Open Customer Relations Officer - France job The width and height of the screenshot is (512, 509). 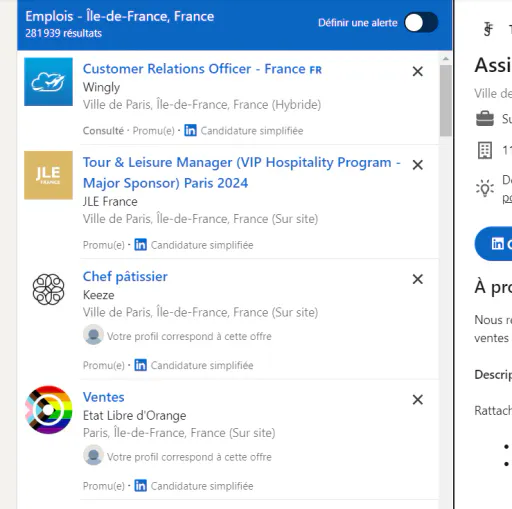[x=202, y=69]
